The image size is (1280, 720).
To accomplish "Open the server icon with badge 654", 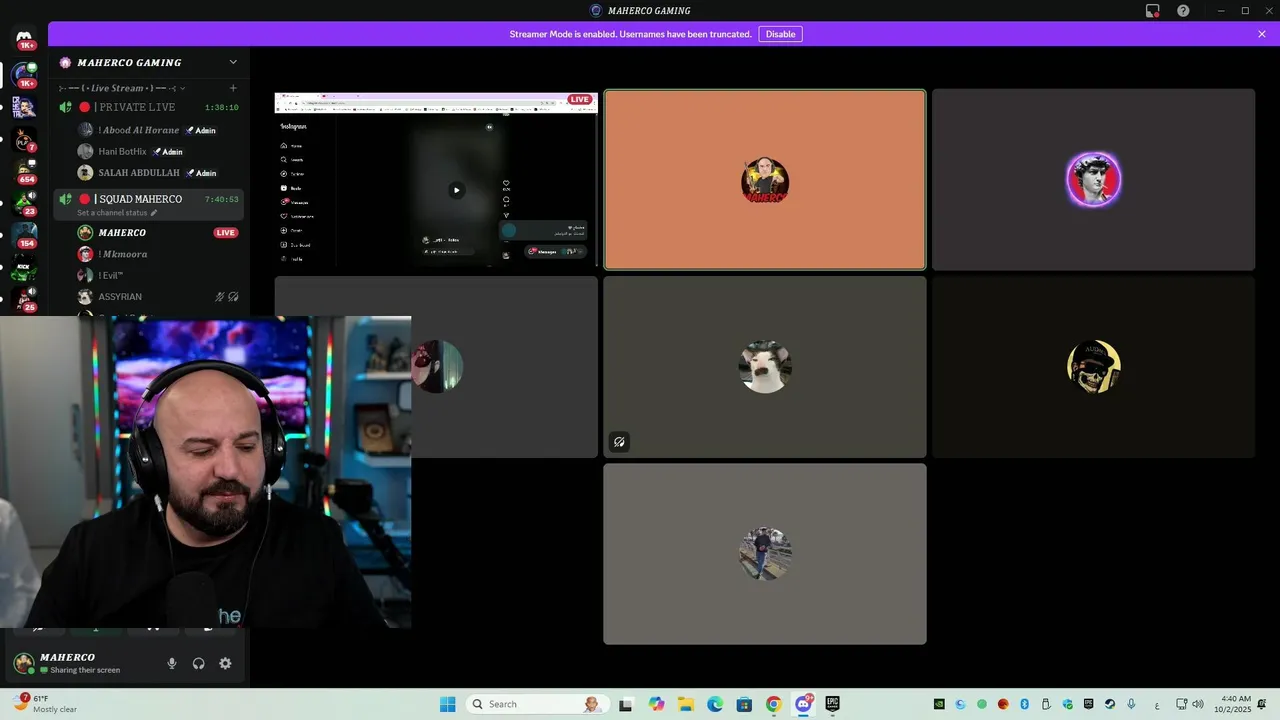I will [24, 171].
